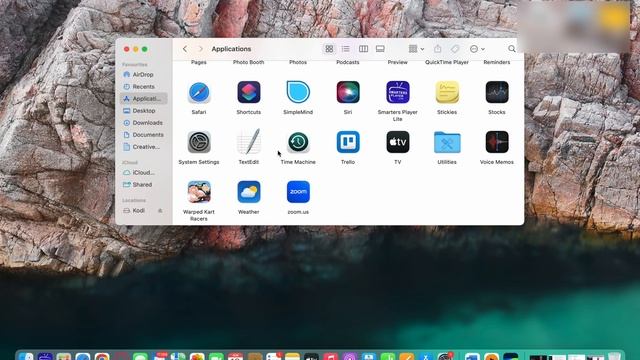
Task: Go forward with the right chevron
Action: 200,49
